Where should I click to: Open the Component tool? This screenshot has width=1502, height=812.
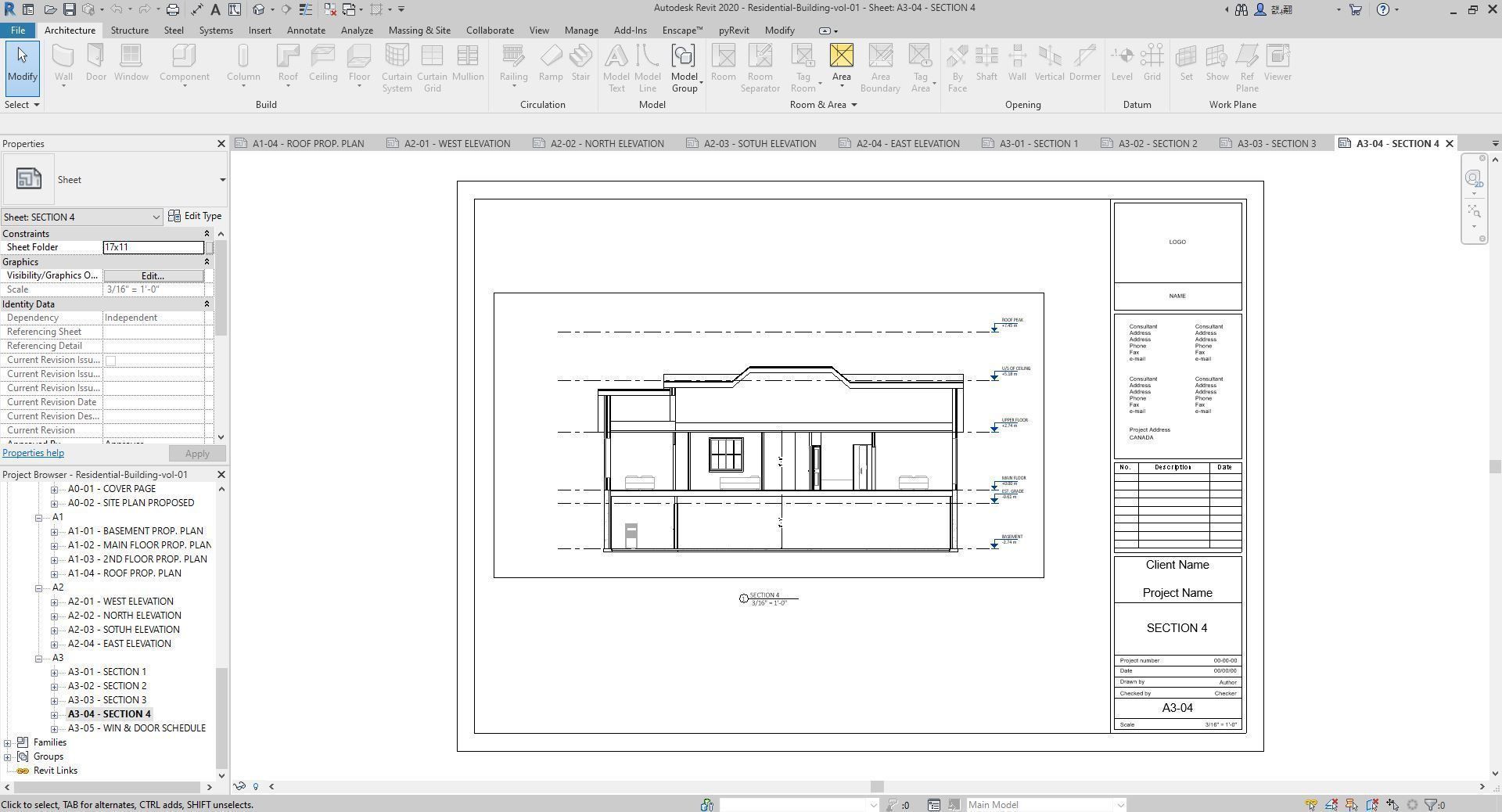pyautogui.click(x=184, y=63)
